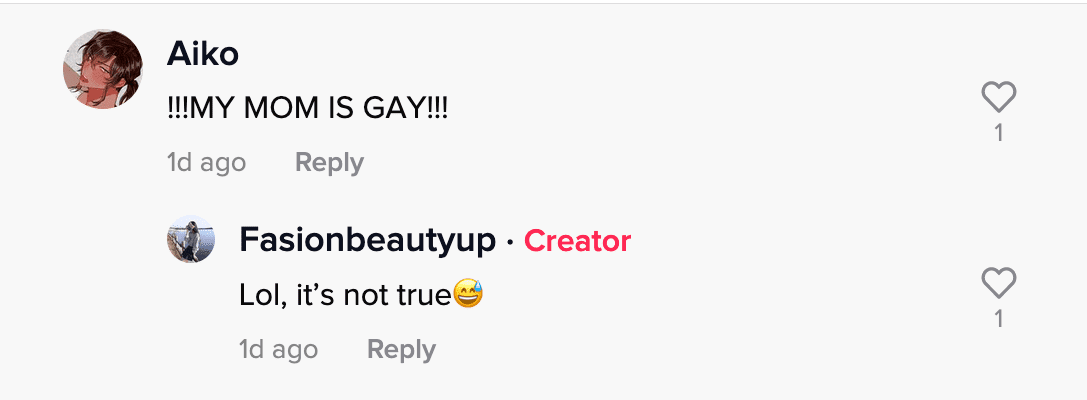The height and width of the screenshot is (400, 1087).
Task: Open Aiko's profile picture
Action: (x=100, y=67)
